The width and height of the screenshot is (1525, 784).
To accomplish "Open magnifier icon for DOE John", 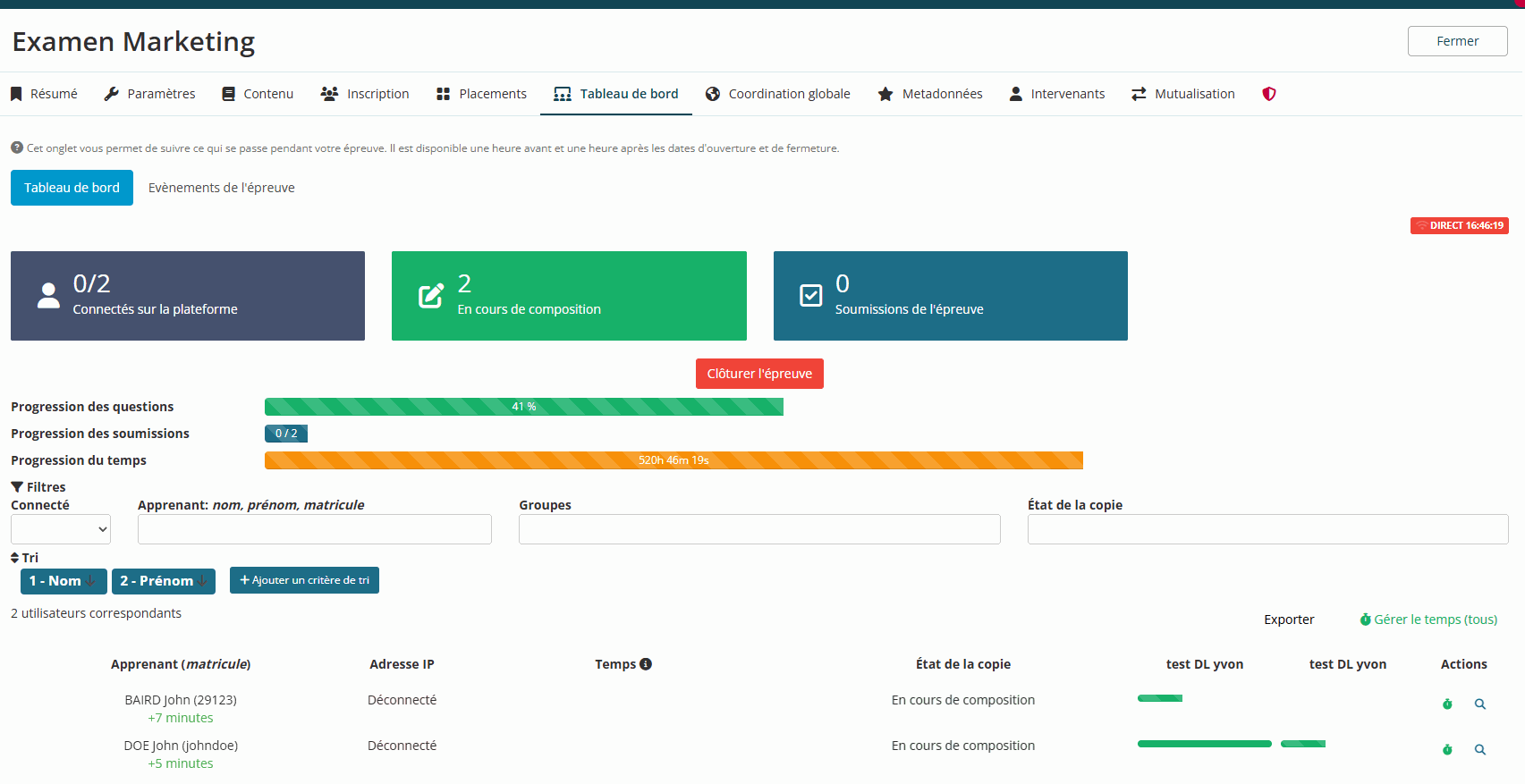I will pos(1480,750).
